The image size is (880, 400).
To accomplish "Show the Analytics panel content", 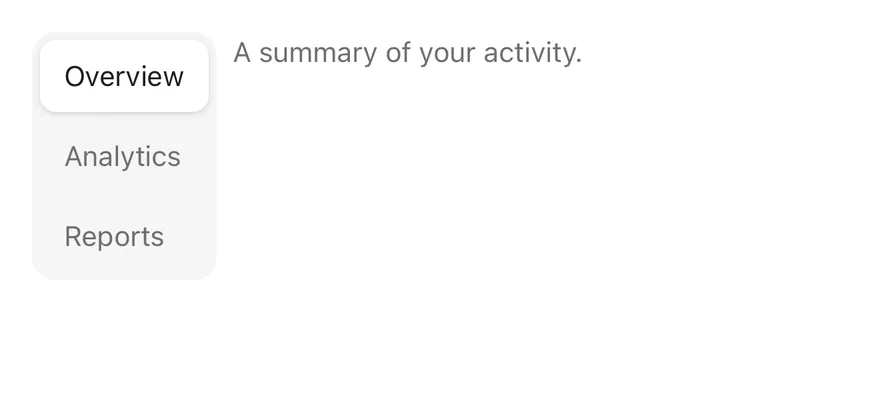I will [123, 156].
